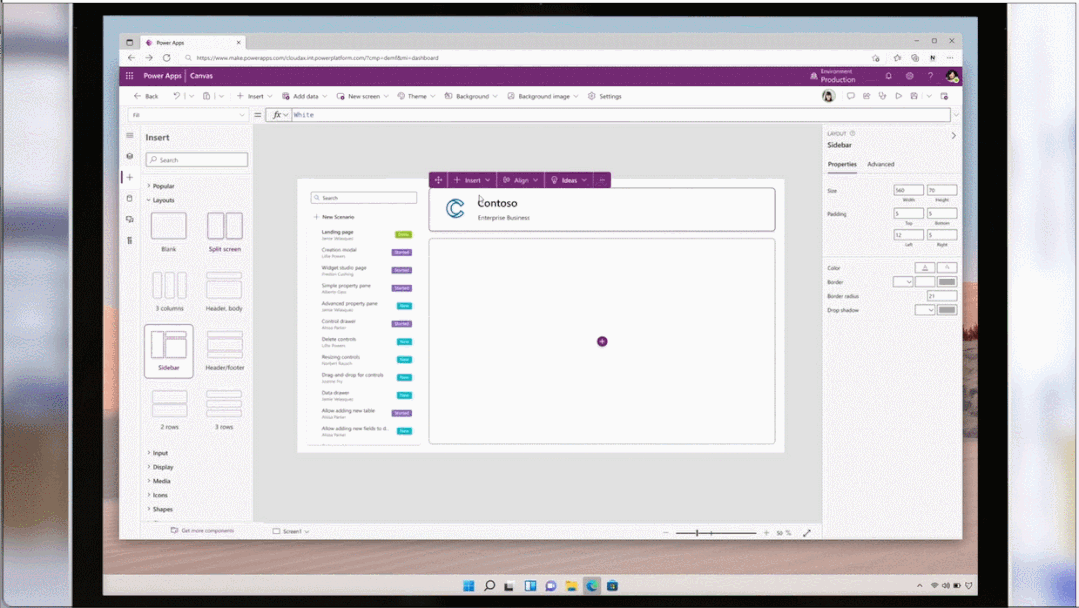
Task: Click the zoom slider in status bar
Action: (716, 533)
